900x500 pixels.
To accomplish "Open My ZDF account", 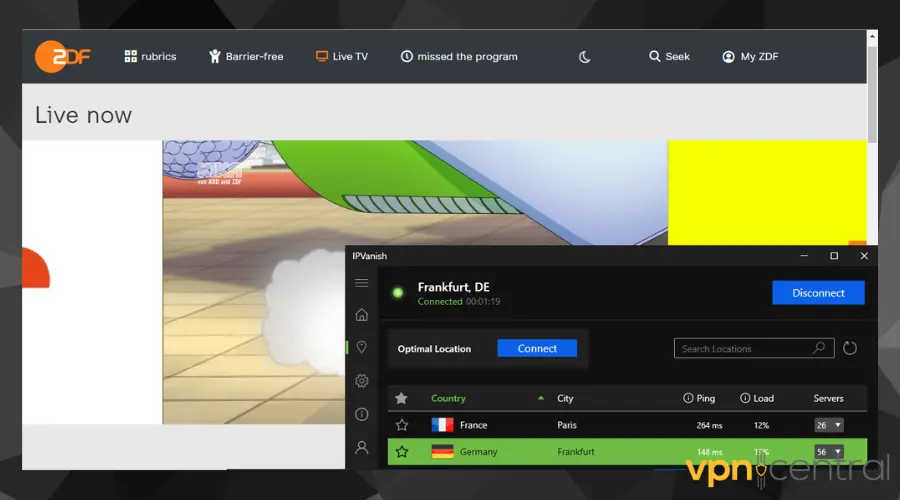I will click(750, 56).
